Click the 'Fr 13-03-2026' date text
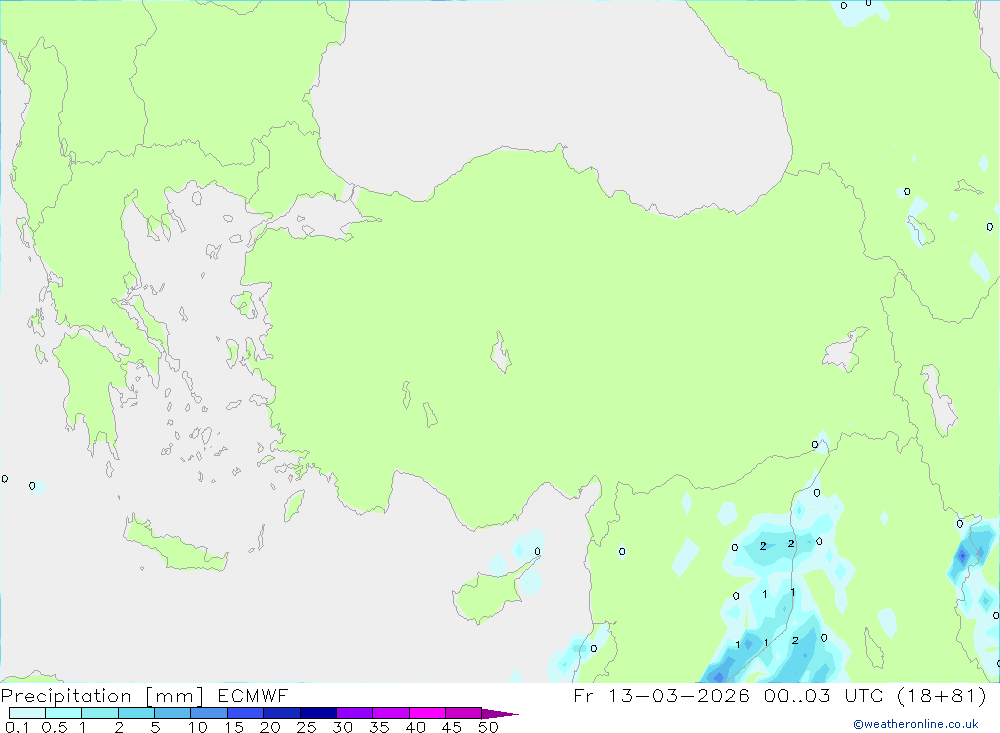Screen dimensions: 1000x733 pos(661,695)
